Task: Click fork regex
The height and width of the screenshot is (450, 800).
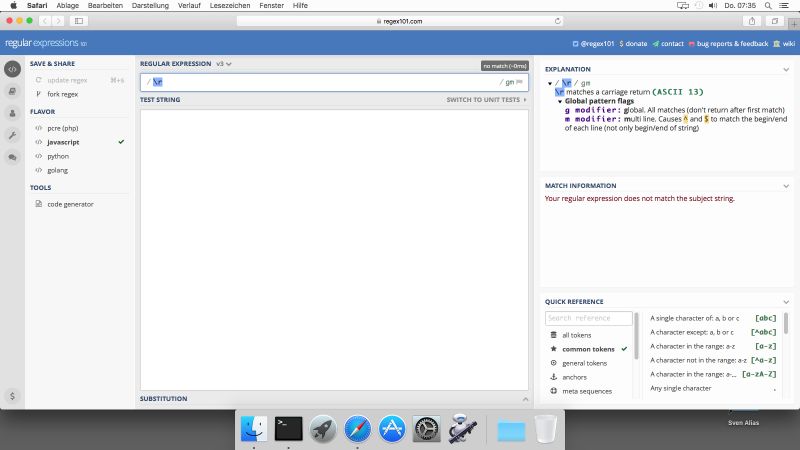Action: click(x=80, y=94)
